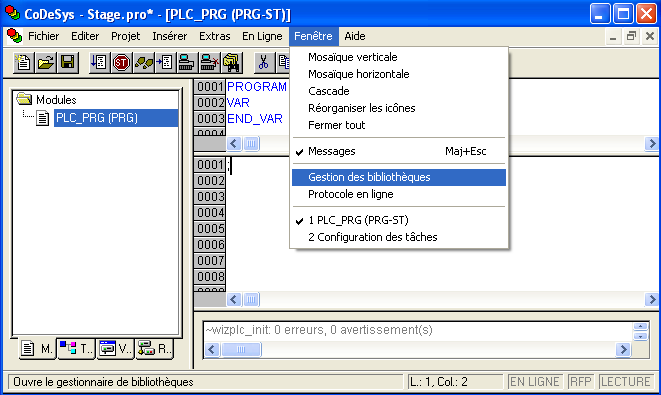This screenshot has width=661, height=395.
Task: Click the Modules folder icon in the tree
Action: 24,99
